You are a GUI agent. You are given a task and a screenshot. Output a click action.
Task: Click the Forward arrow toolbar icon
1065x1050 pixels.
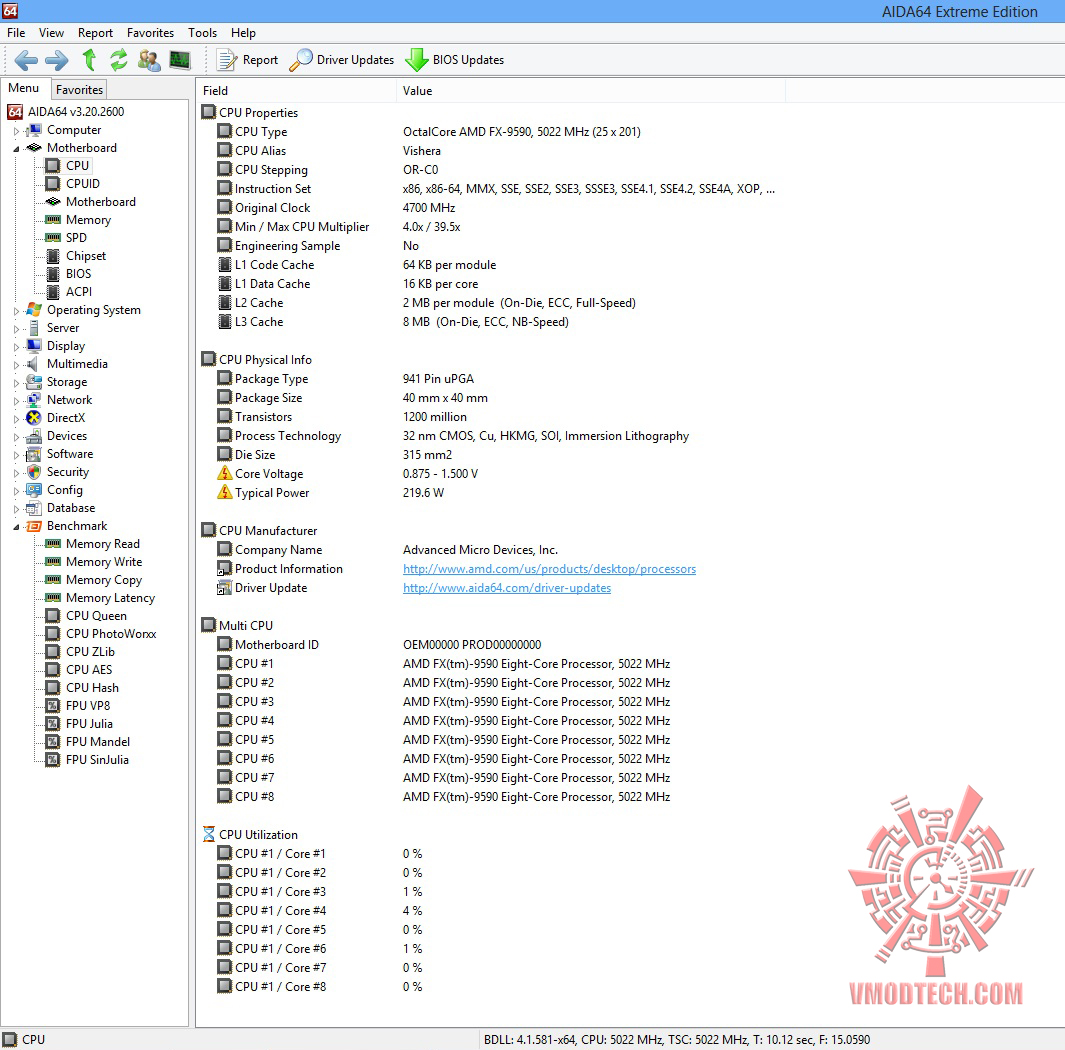click(x=57, y=60)
